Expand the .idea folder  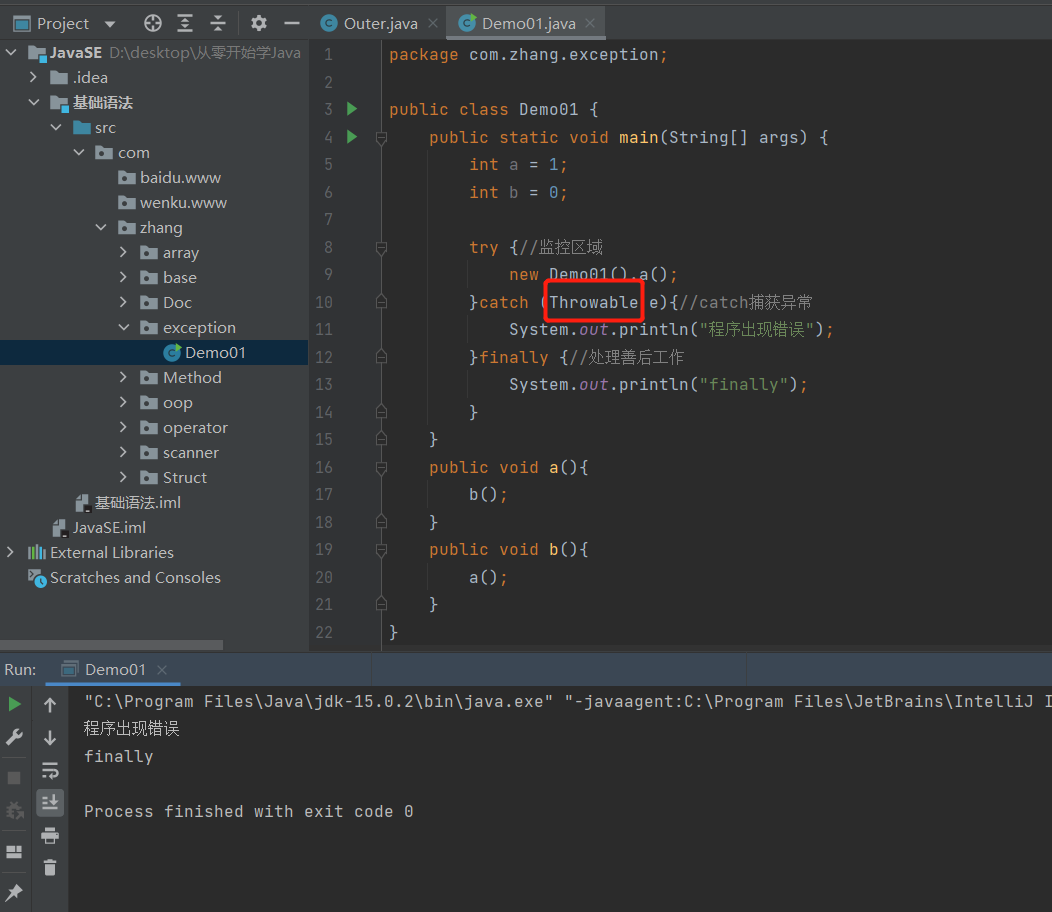click(34, 77)
